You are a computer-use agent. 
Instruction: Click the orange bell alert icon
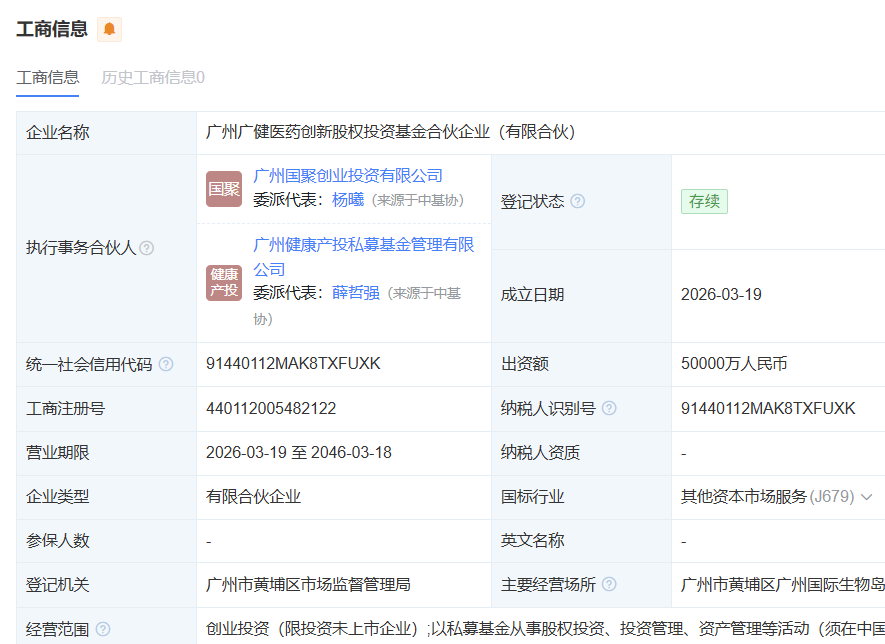pos(109,29)
